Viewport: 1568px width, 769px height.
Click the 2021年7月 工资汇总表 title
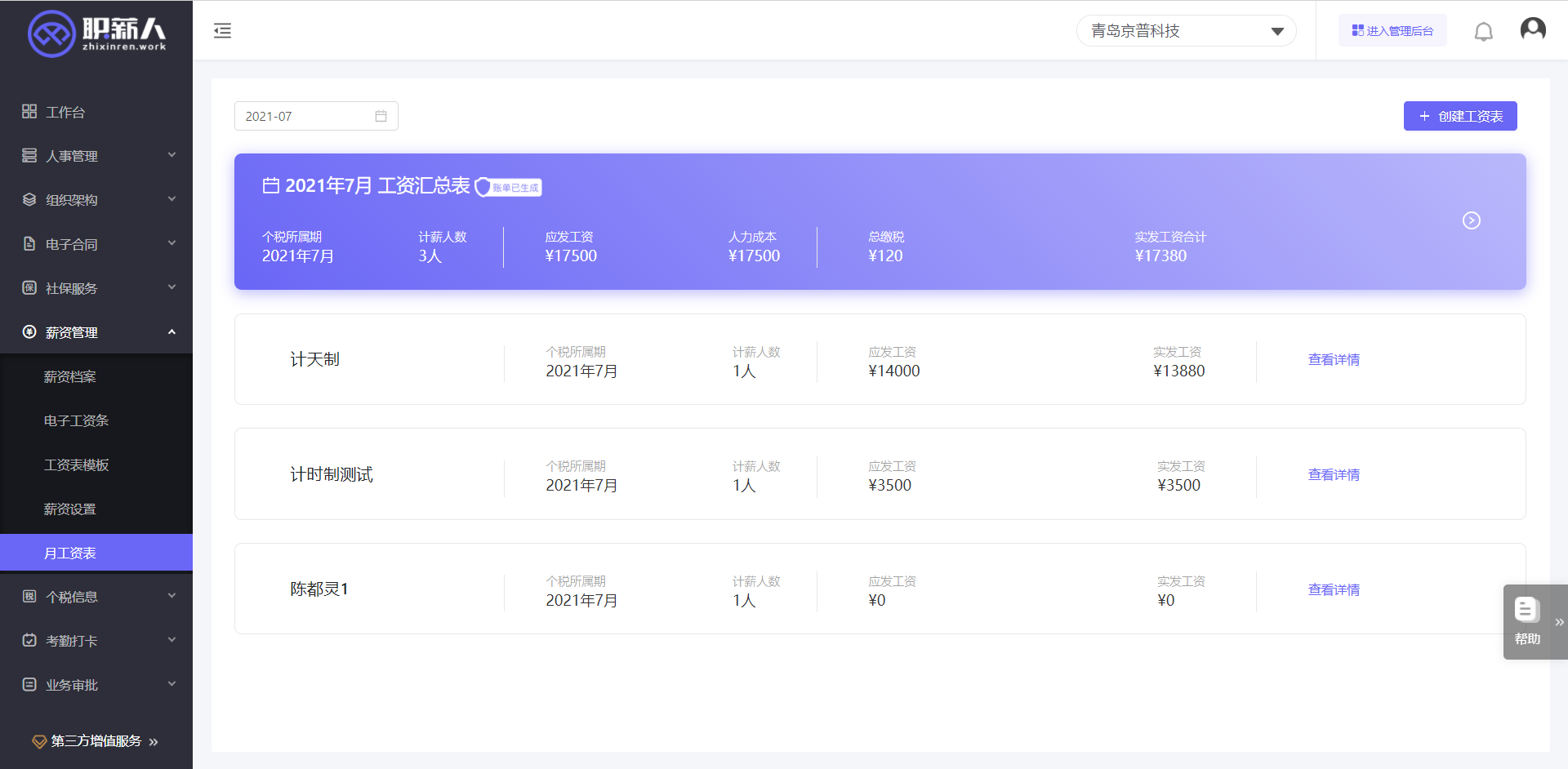(377, 185)
